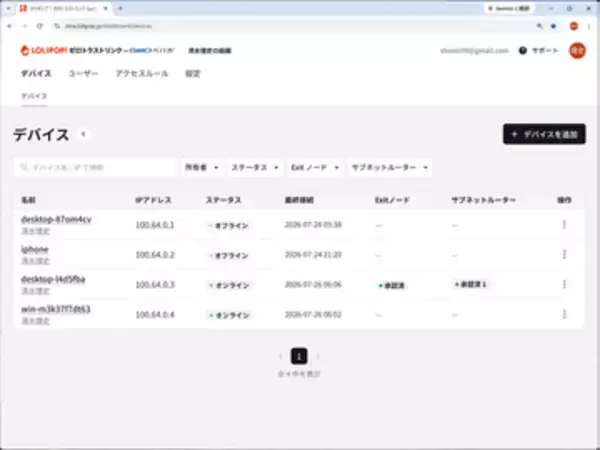Image resolution: width=600 pixels, height=450 pixels.
Task: Open the Support help icon
Action: point(523,51)
